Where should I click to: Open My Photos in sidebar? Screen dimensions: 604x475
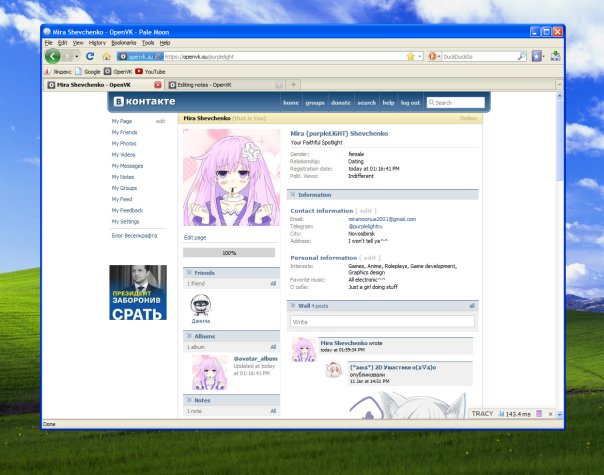pyautogui.click(x=124, y=143)
